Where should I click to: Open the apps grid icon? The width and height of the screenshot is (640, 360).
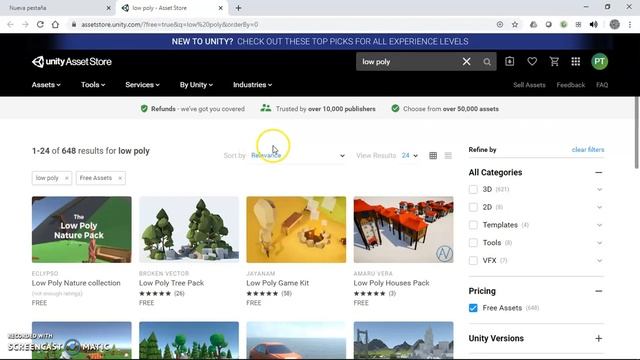click(576, 61)
